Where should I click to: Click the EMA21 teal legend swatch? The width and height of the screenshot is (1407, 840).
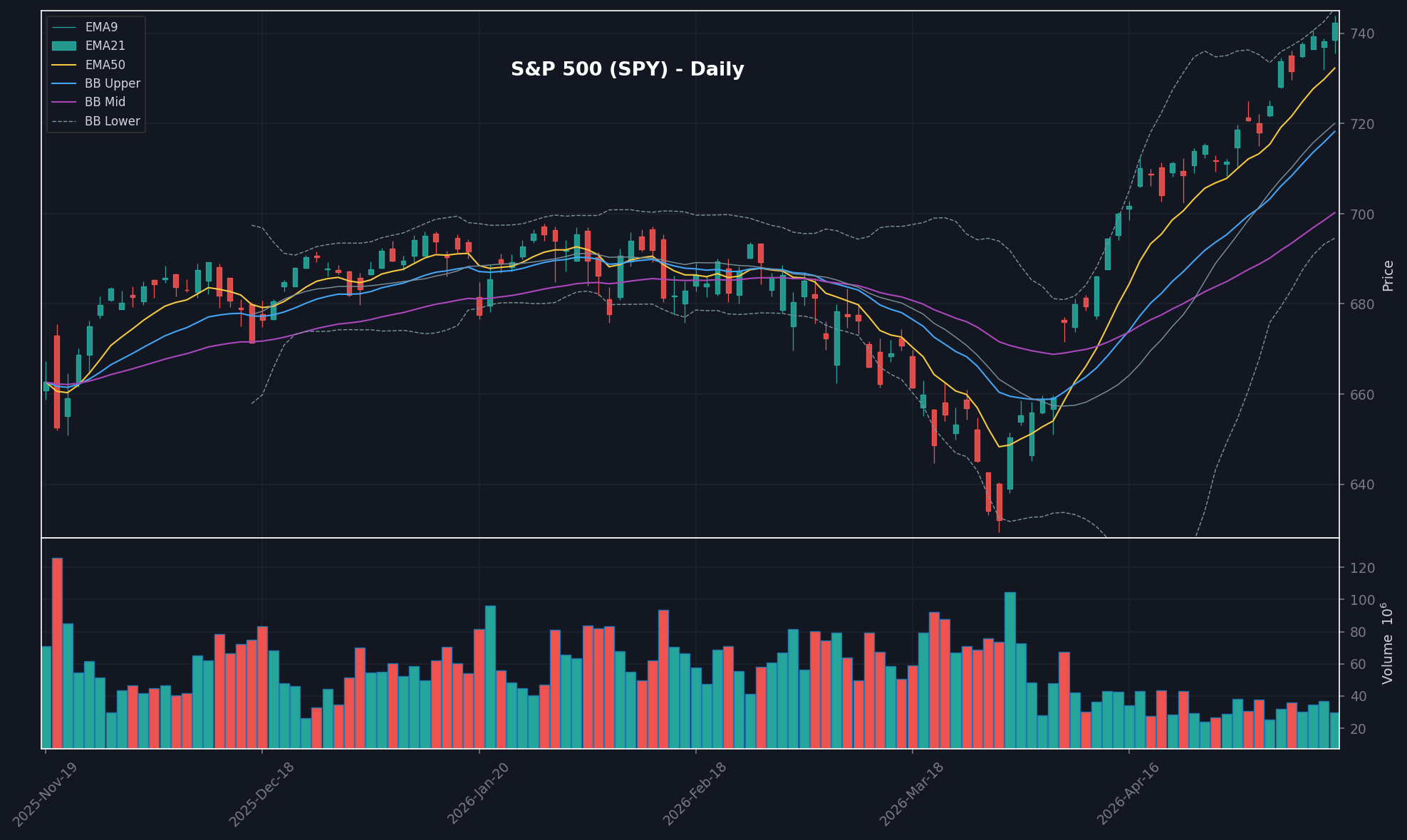(x=64, y=46)
